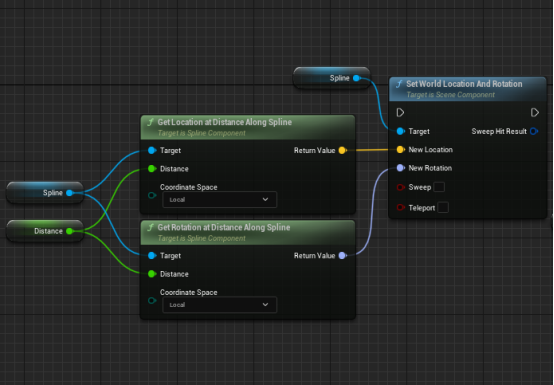Enable the Sweep checkbox
This screenshot has height=385, width=554.
click(439, 187)
